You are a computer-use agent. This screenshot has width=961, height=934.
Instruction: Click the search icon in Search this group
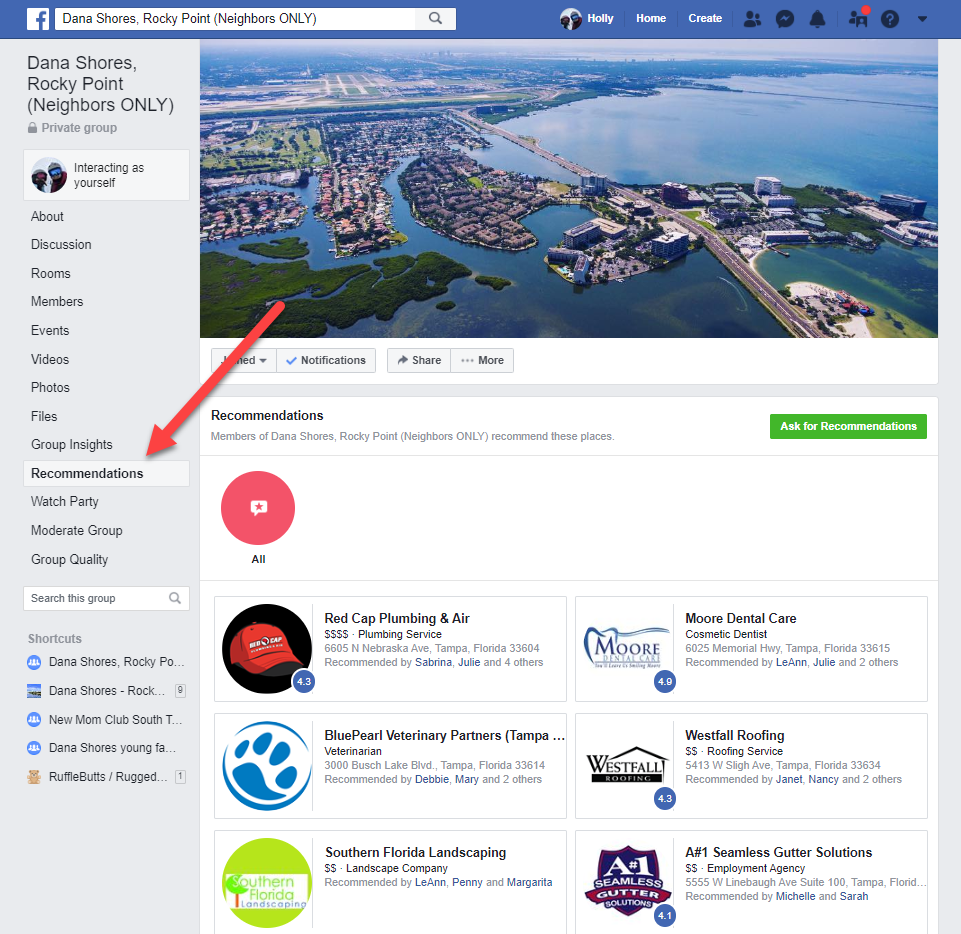(x=175, y=598)
